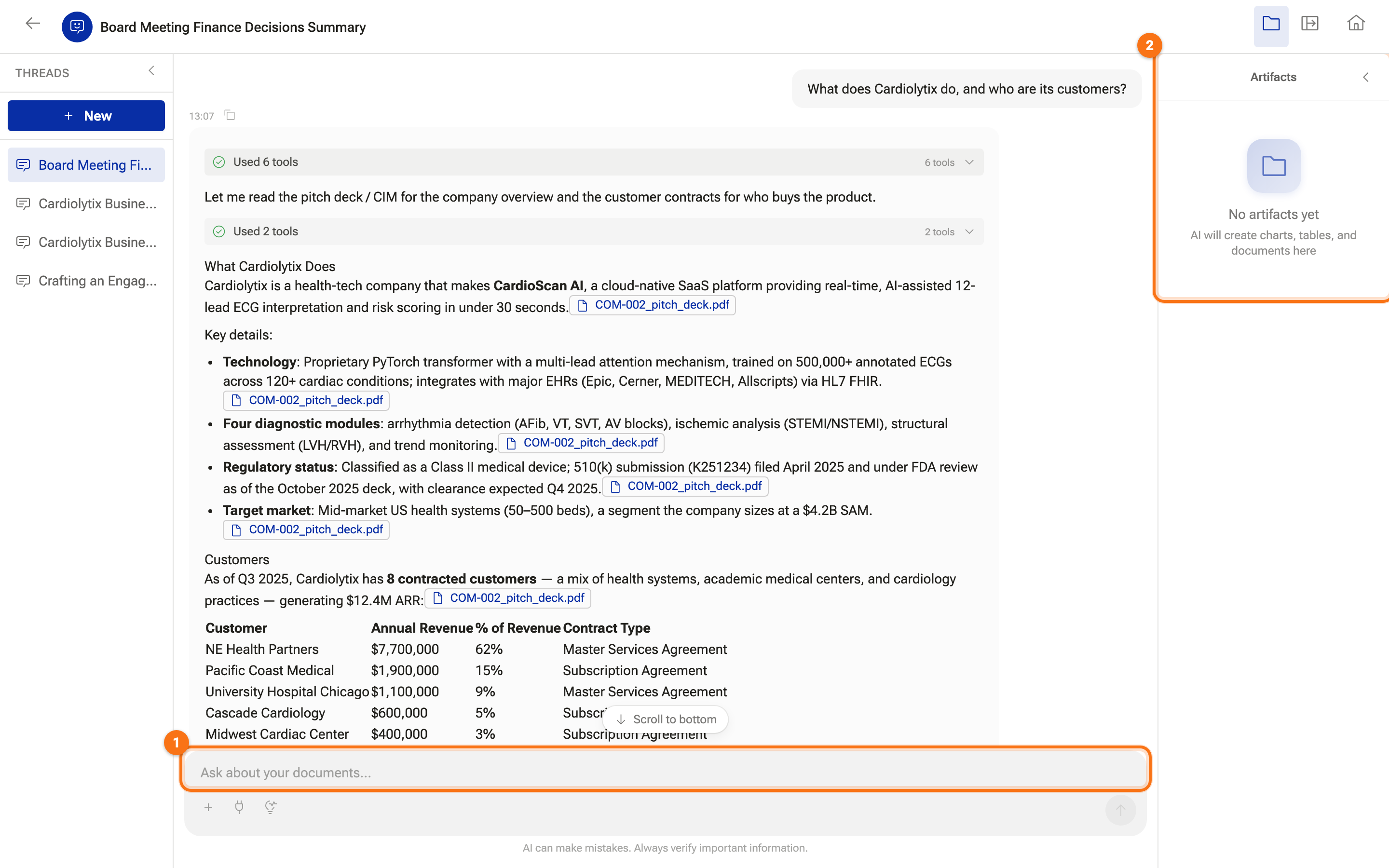
Task: Open pitch deck citation after Regulatory status bullet
Action: tap(685, 486)
